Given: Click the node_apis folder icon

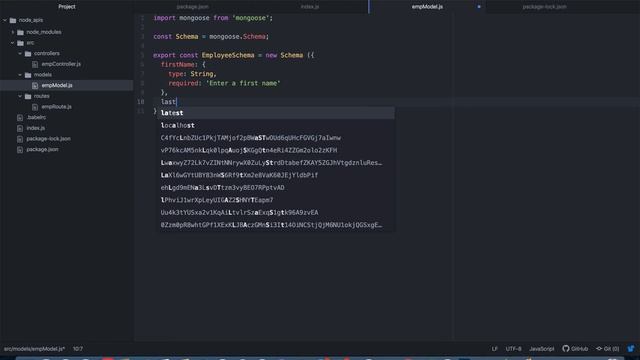Looking at the screenshot, I should point(13,20).
